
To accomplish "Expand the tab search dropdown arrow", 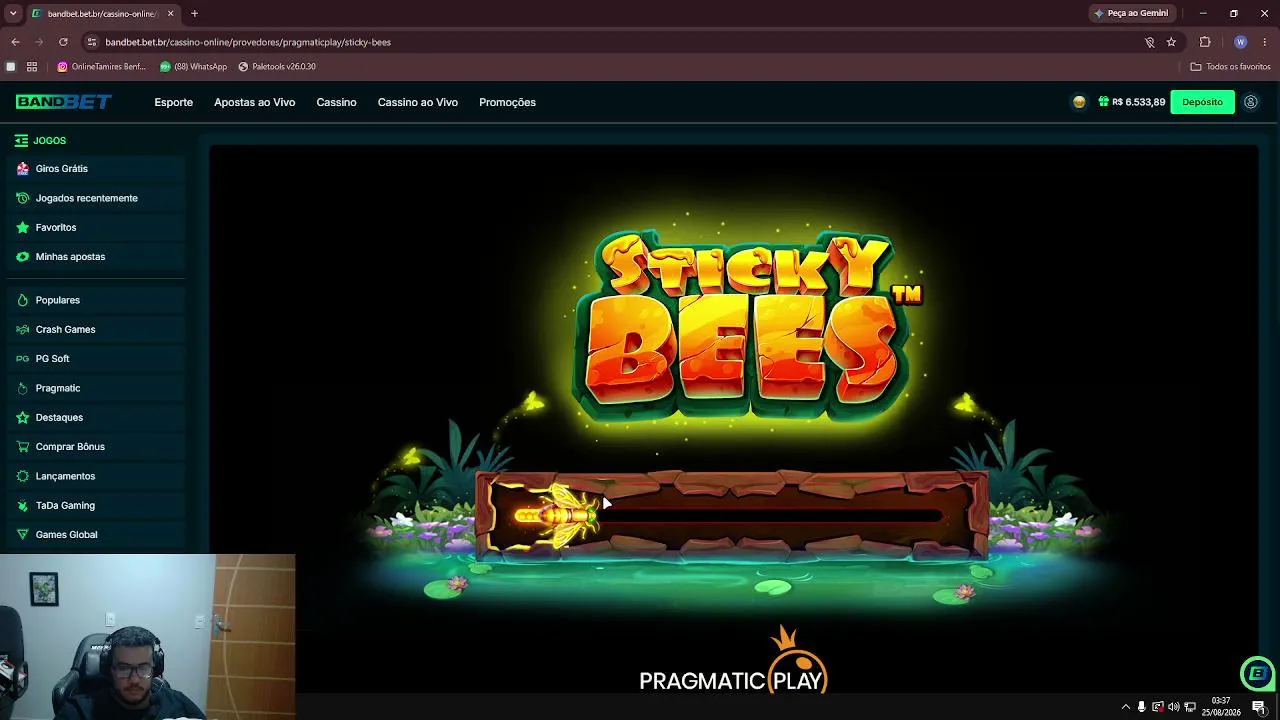I will click(x=13, y=14).
